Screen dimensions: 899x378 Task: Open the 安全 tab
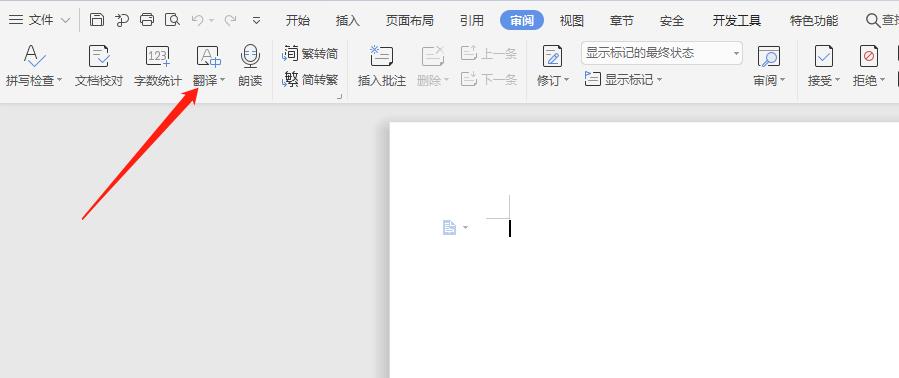(x=671, y=21)
